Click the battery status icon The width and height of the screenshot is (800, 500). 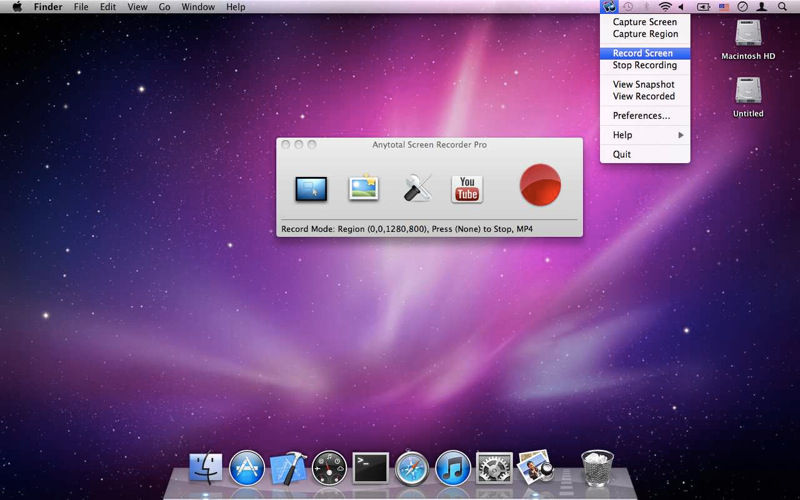(x=704, y=7)
